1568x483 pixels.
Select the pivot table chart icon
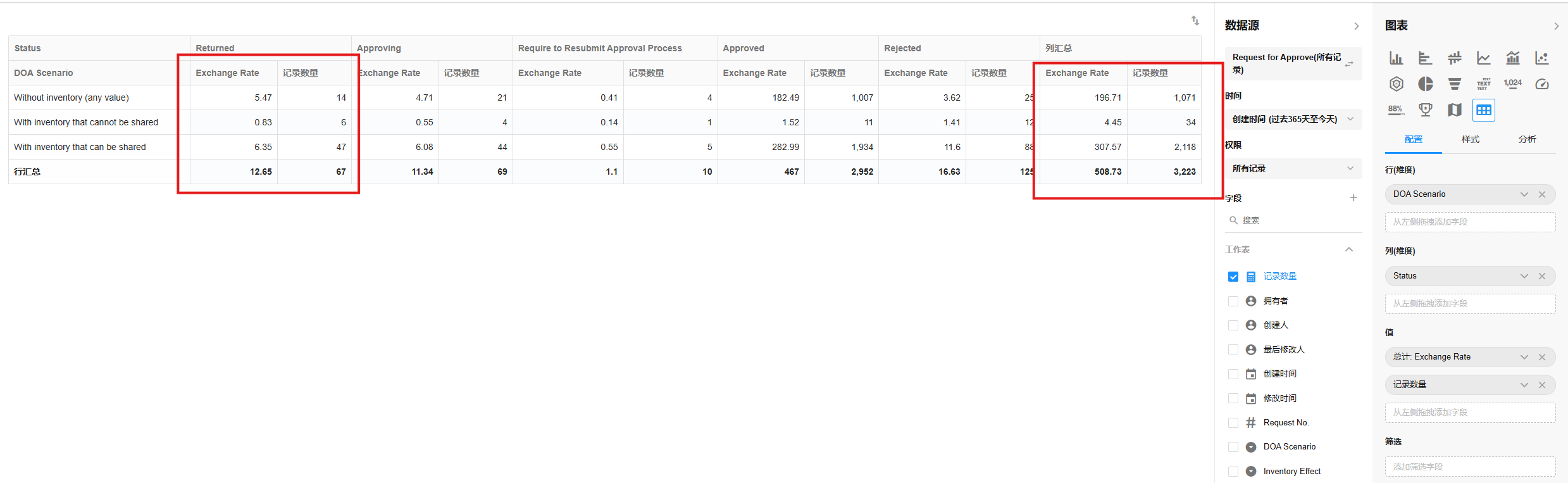pyautogui.click(x=1483, y=110)
